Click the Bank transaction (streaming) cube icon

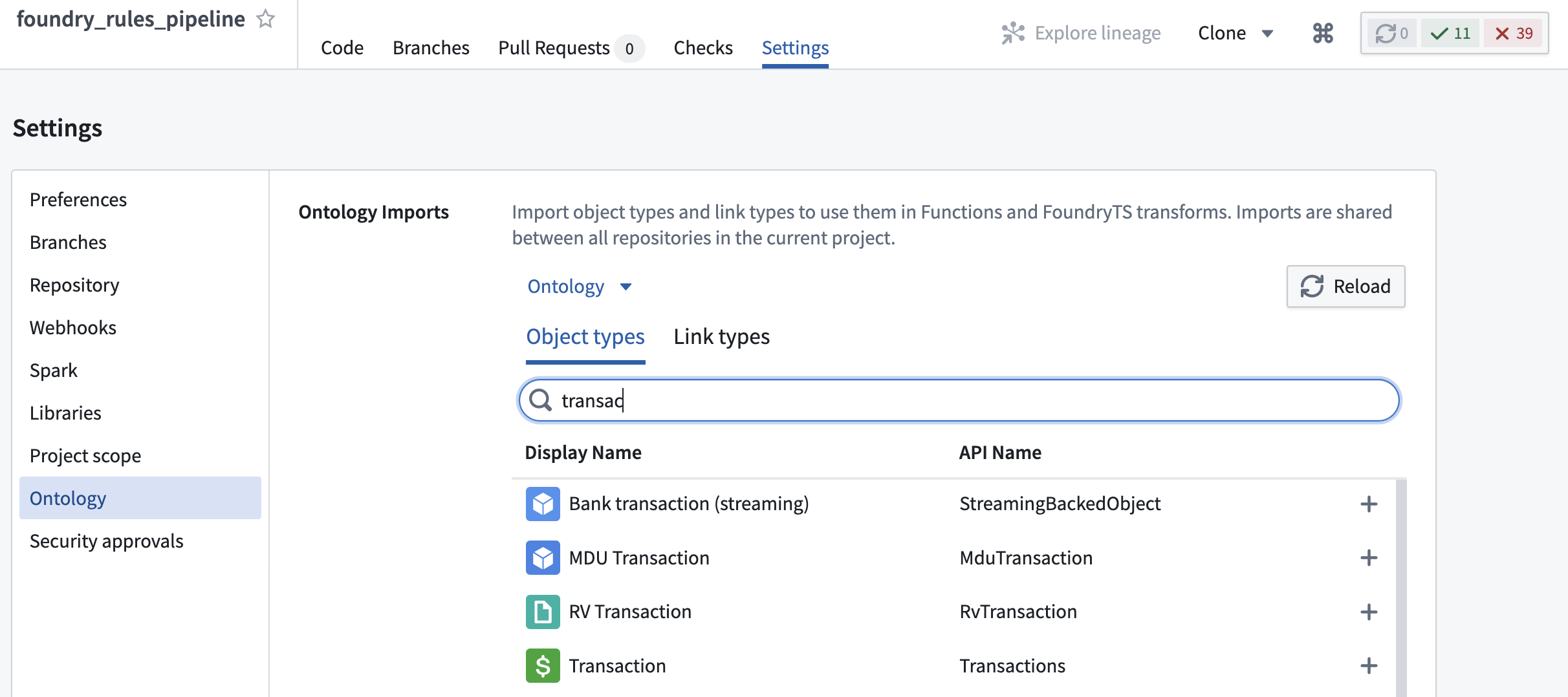[x=543, y=504]
